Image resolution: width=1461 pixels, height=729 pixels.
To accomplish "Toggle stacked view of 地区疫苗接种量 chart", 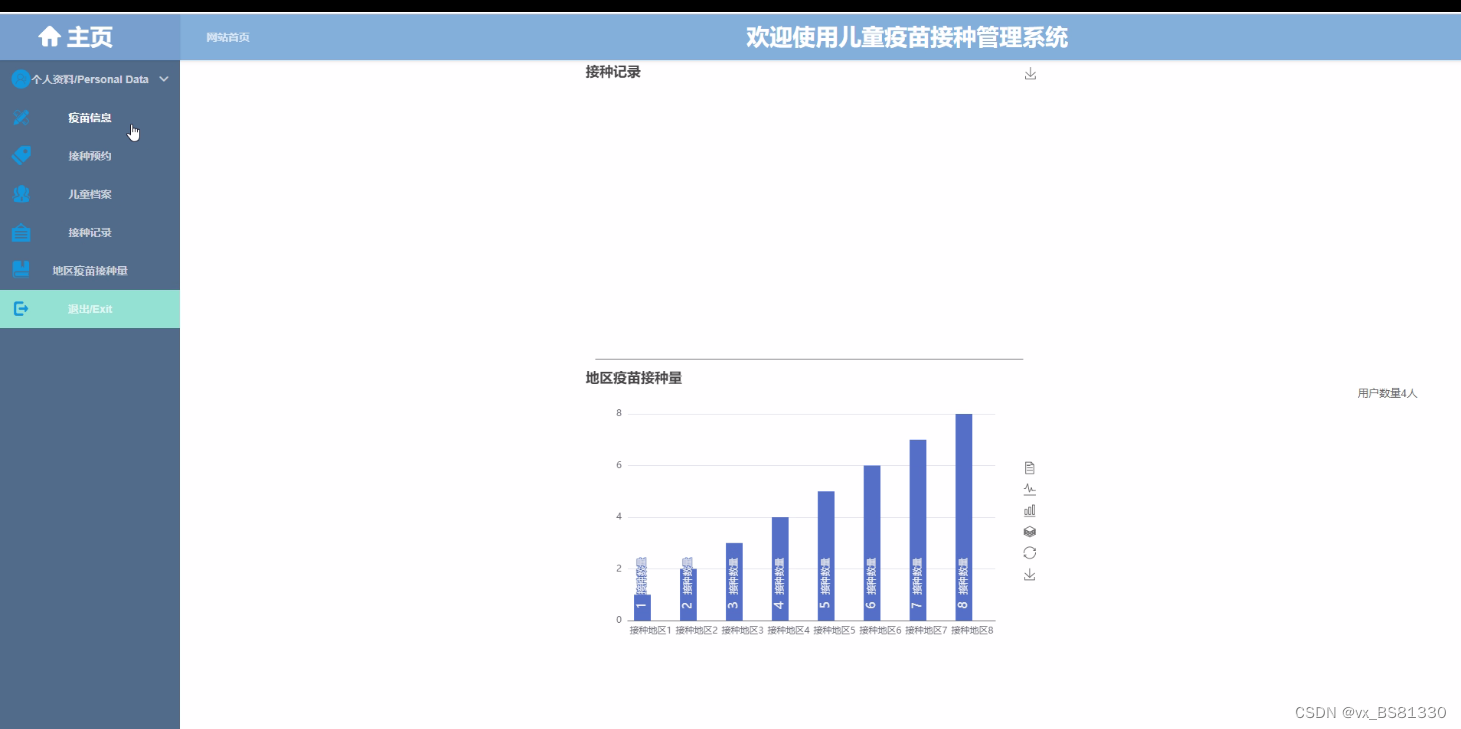I will click(1030, 532).
